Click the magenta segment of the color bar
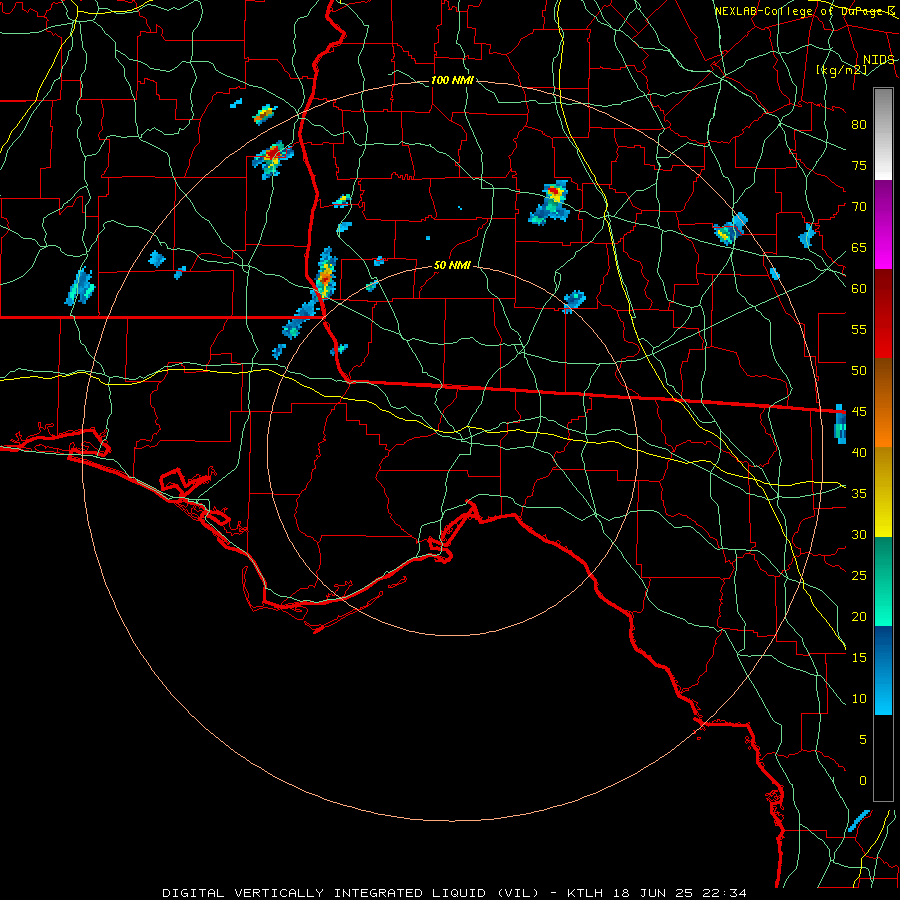The width and height of the screenshot is (900, 900). tap(883, 224)
